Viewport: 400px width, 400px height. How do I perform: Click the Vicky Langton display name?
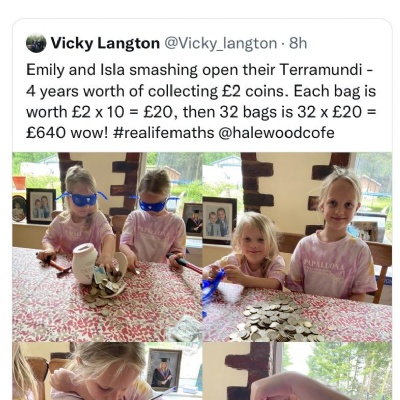pyautogui.click(x=105, y=43)
